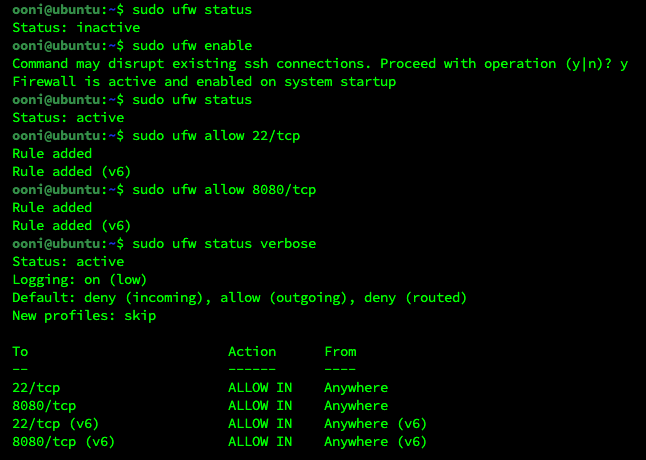
Task: Click the 'sudo ufw enable' command text
Action: click(192, 45)
